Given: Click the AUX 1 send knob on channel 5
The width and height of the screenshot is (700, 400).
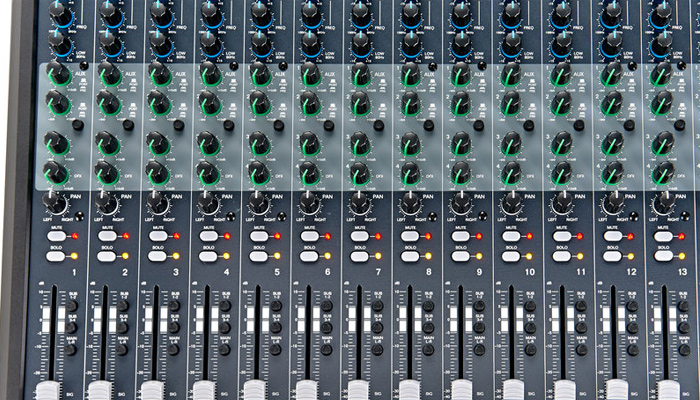Looking at the screenshot, I should click(x=260, y=74).
